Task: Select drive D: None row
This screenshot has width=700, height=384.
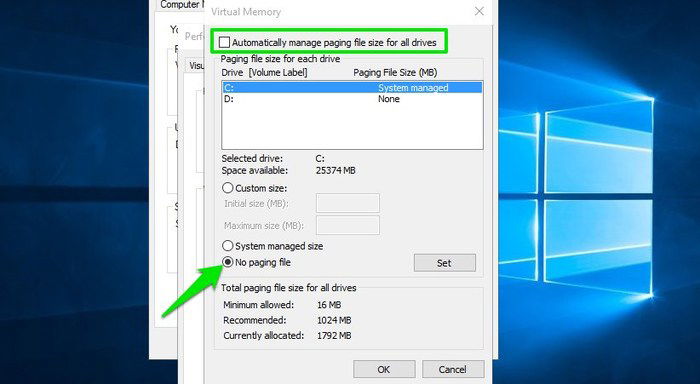Action: [352, 99]
